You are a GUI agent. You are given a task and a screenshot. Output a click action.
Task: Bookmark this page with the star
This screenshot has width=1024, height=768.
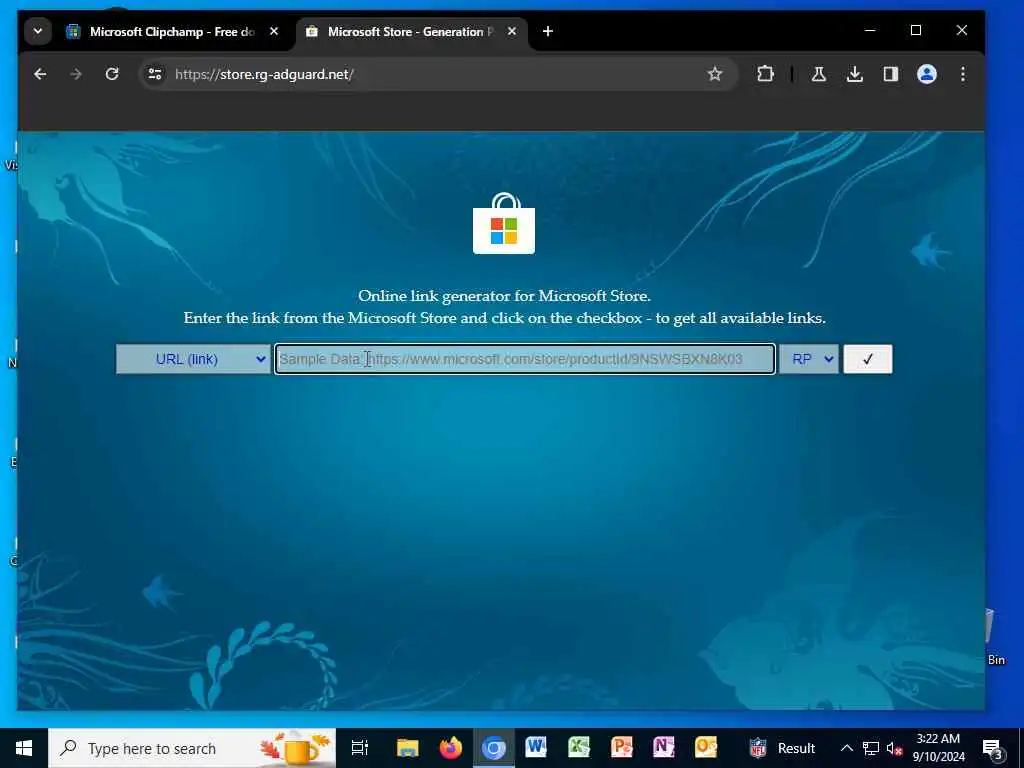[x=715, y=74]
